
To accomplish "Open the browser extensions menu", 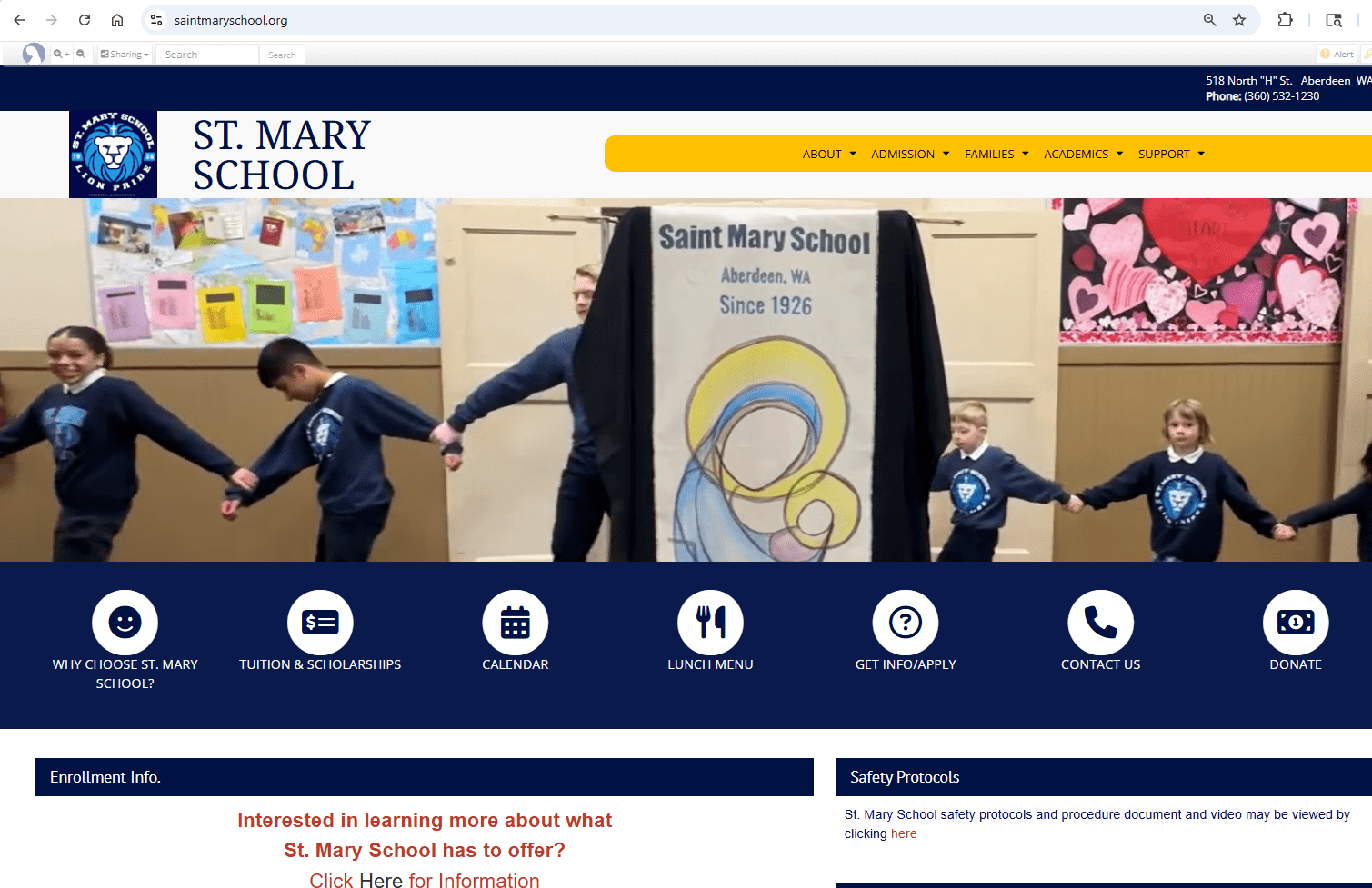I will [1285, 20].
